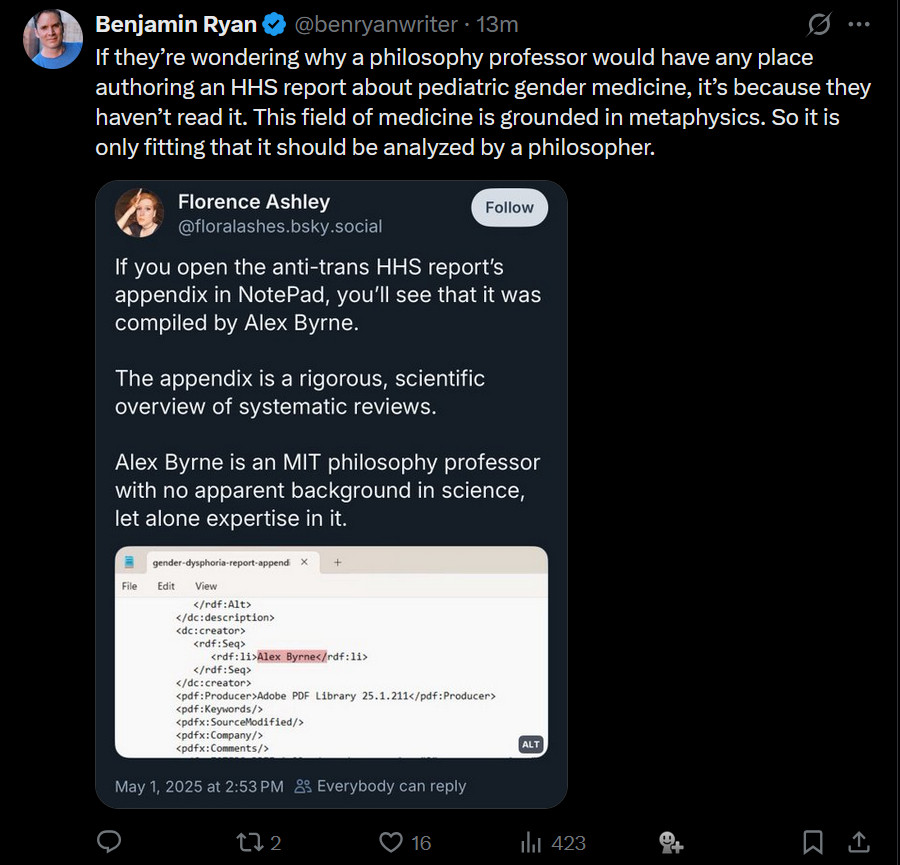Viewport: 900px width, 865px height.
Task: Follow Florence Ashley's Bluesky account
Action: [509, 207]
